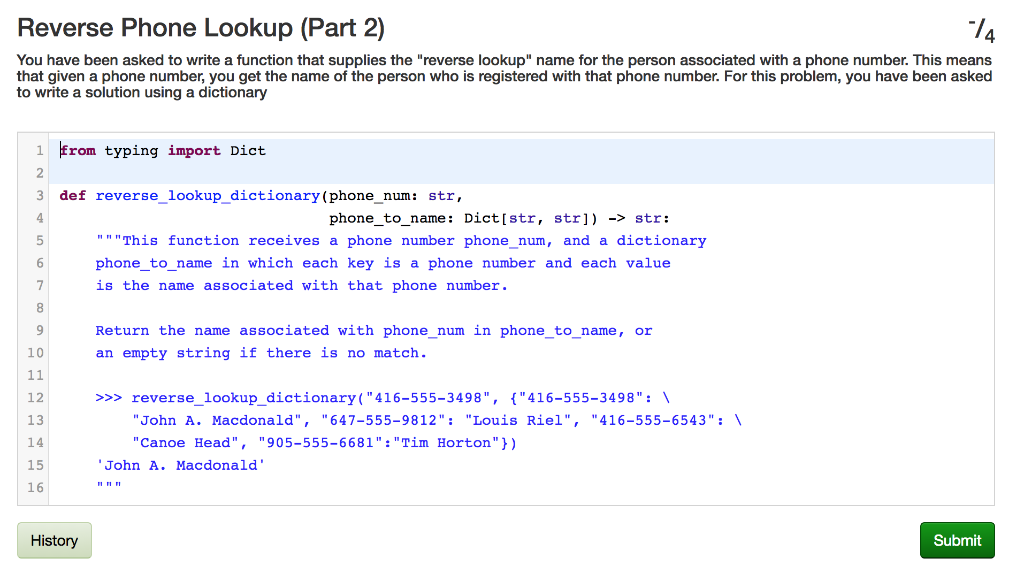Click the empty line 2 in the editor
The image size is (1024, 581).
[x=200, y=172]
